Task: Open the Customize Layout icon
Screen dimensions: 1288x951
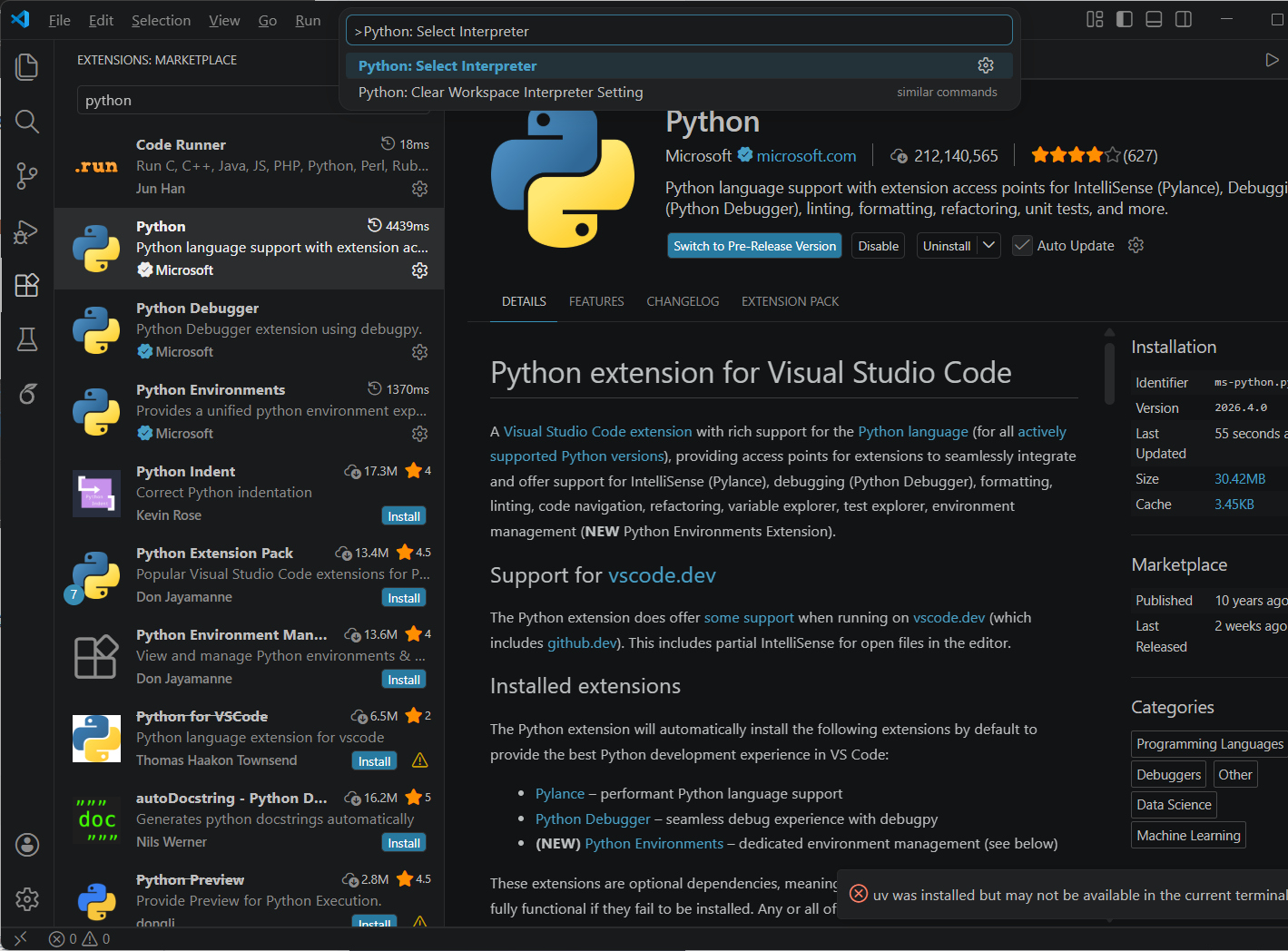Action: [x=1095, y=19]
